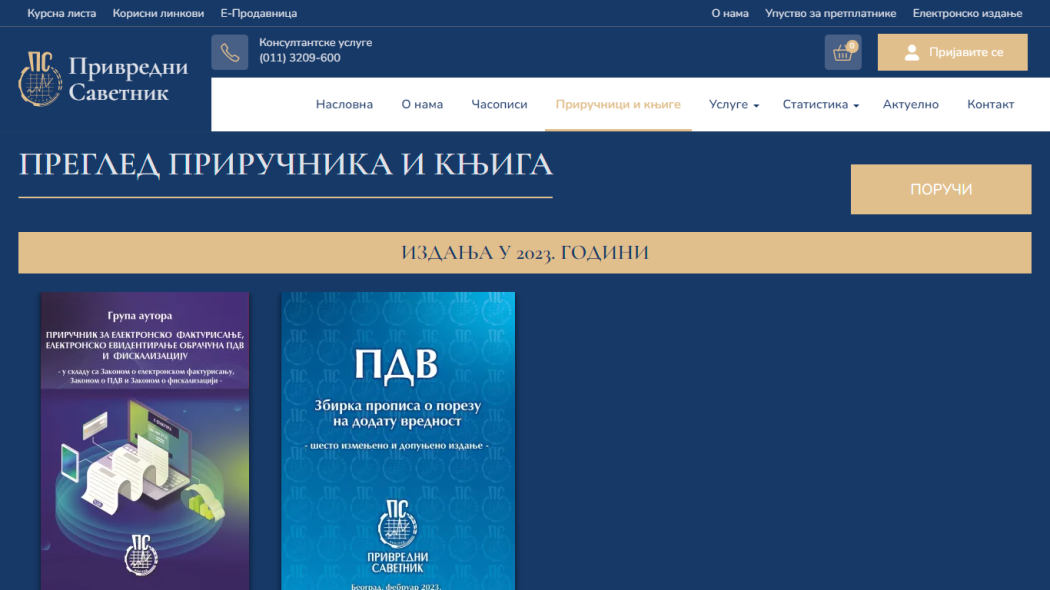Click the phone icon for consulting services
The image size is (1050, 590).
[229, 52]
